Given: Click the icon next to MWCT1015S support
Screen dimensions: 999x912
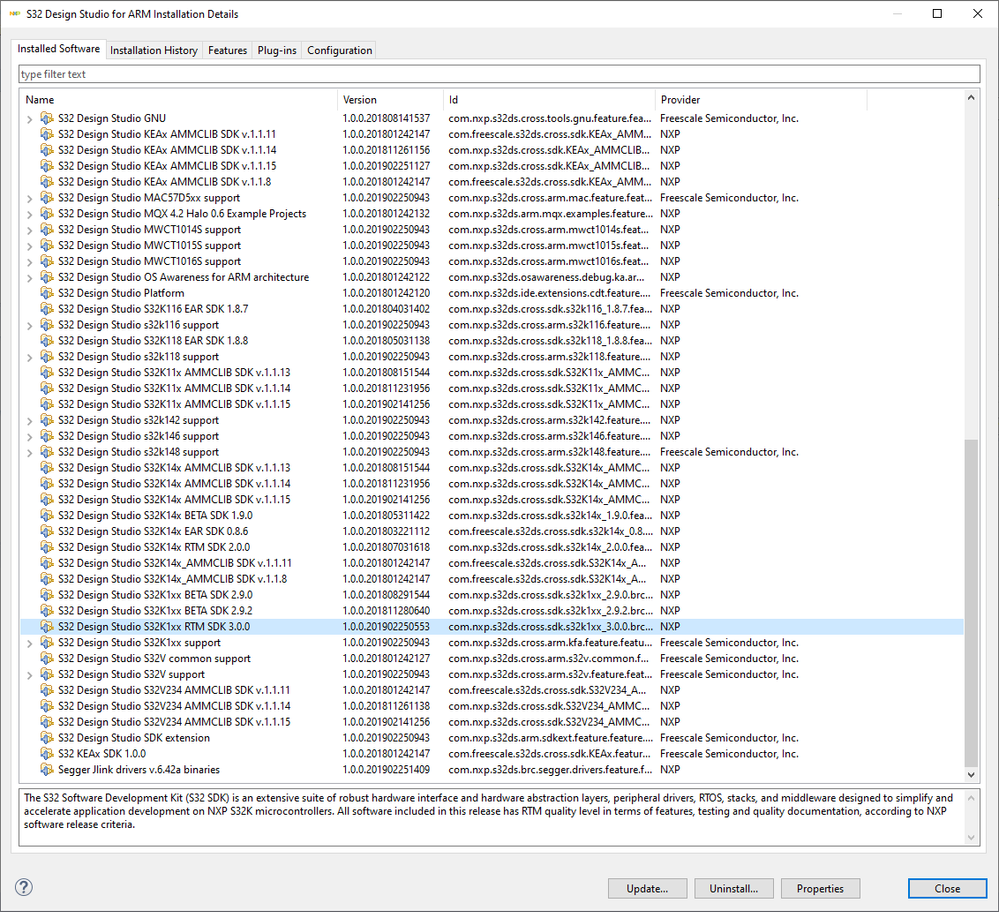Looking at the screenshot, I should tap(47, 245).
